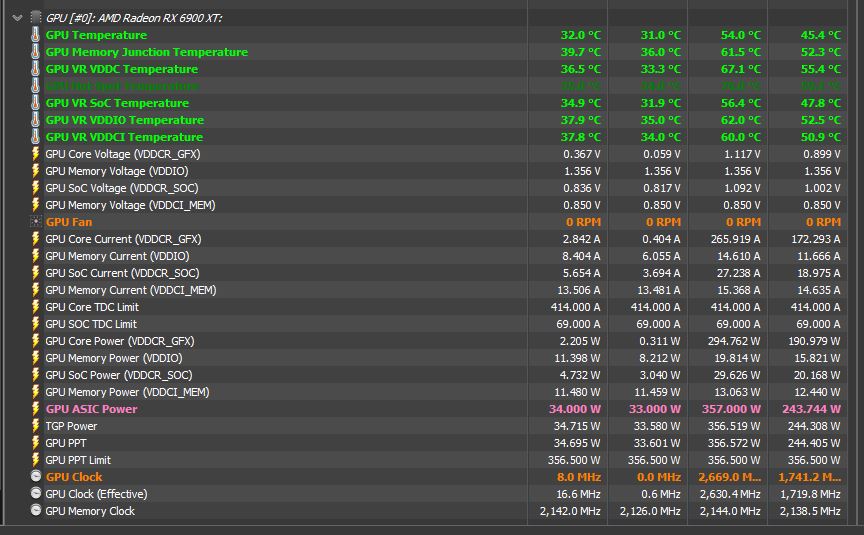Collapse the AMD Radeon RX 6900 XT group
864x535 pixels.
click(x=17, y=18)
